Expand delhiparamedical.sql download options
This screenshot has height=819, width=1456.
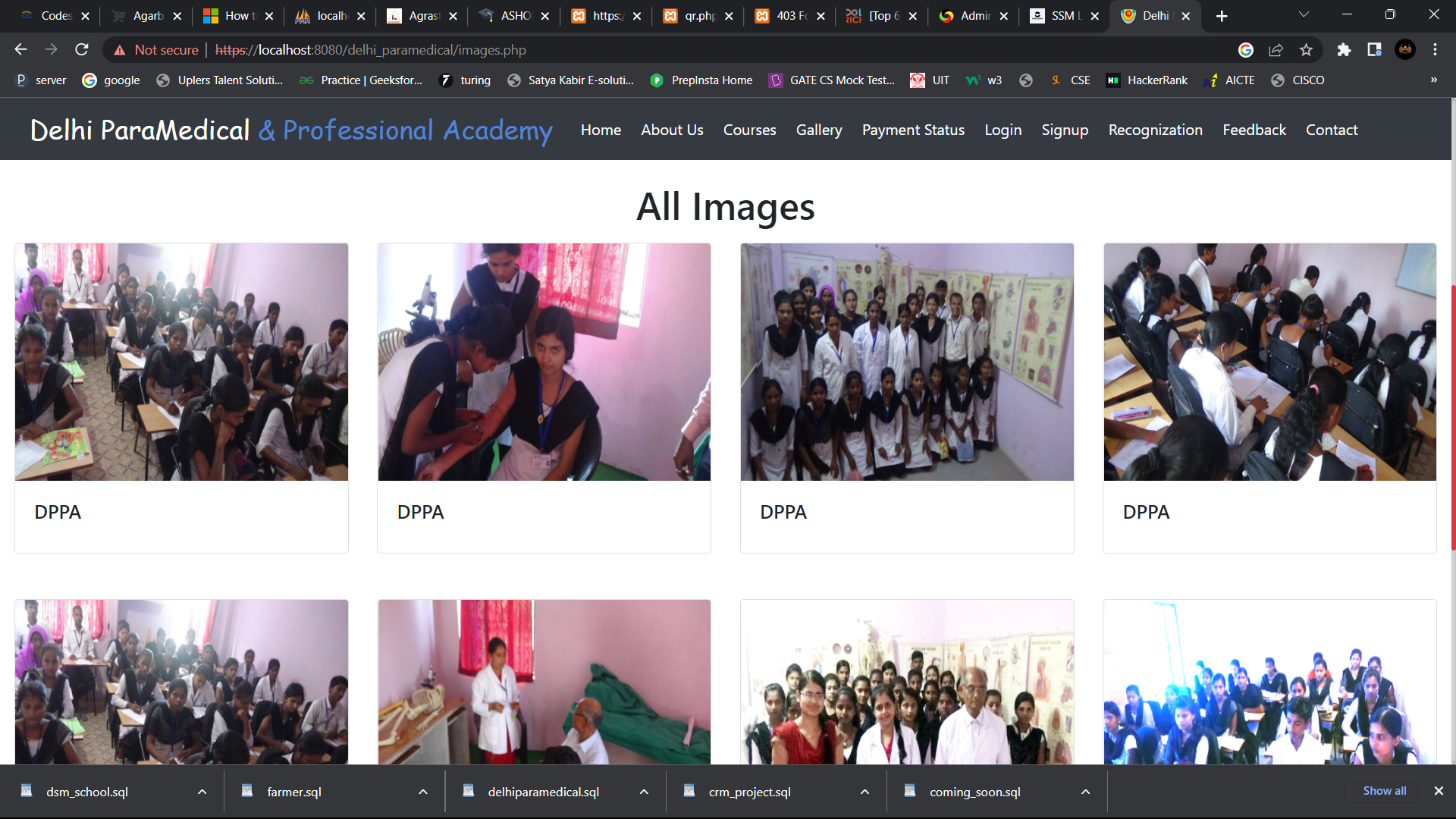pos(644,792)
